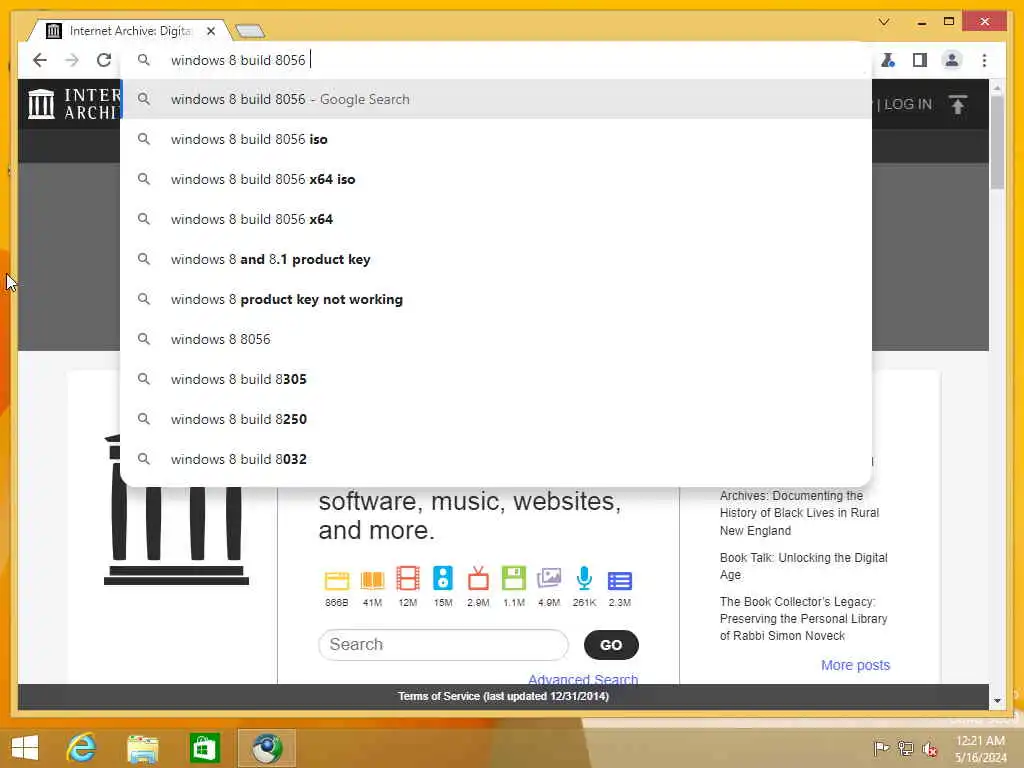Click the GO search button
Viewport: 1024px width, 768px height.
(611, 645)
